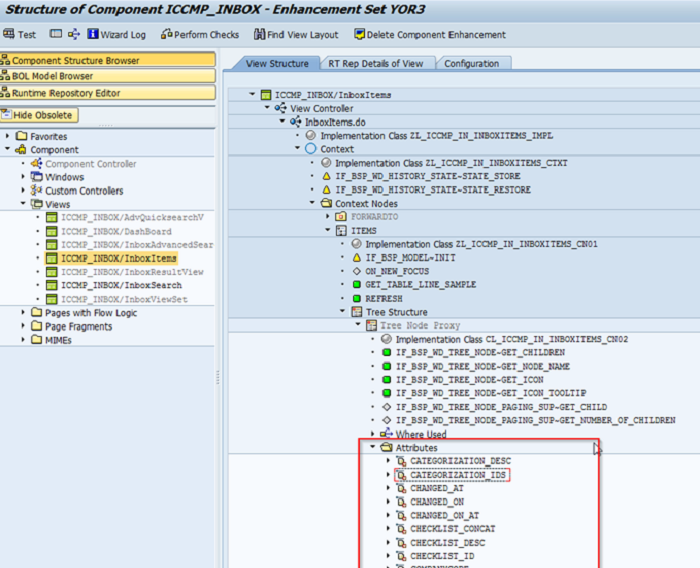Expand the Page Fragments folder

click(23, 326)
